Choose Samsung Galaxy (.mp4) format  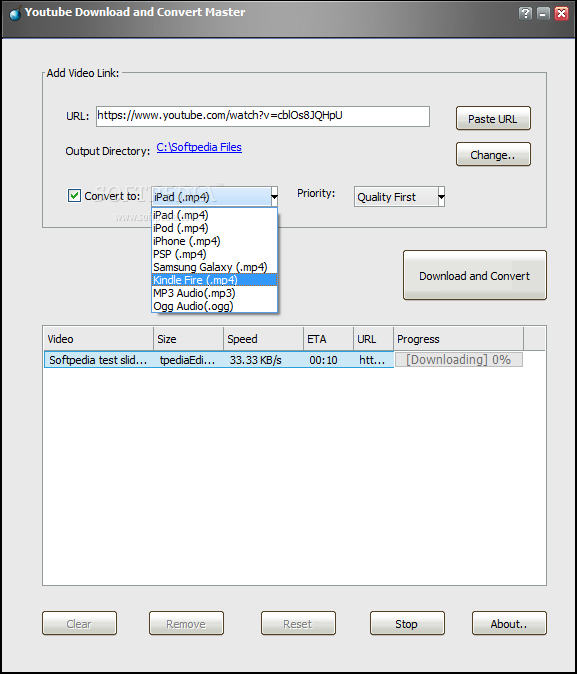[x=214, y=267]
